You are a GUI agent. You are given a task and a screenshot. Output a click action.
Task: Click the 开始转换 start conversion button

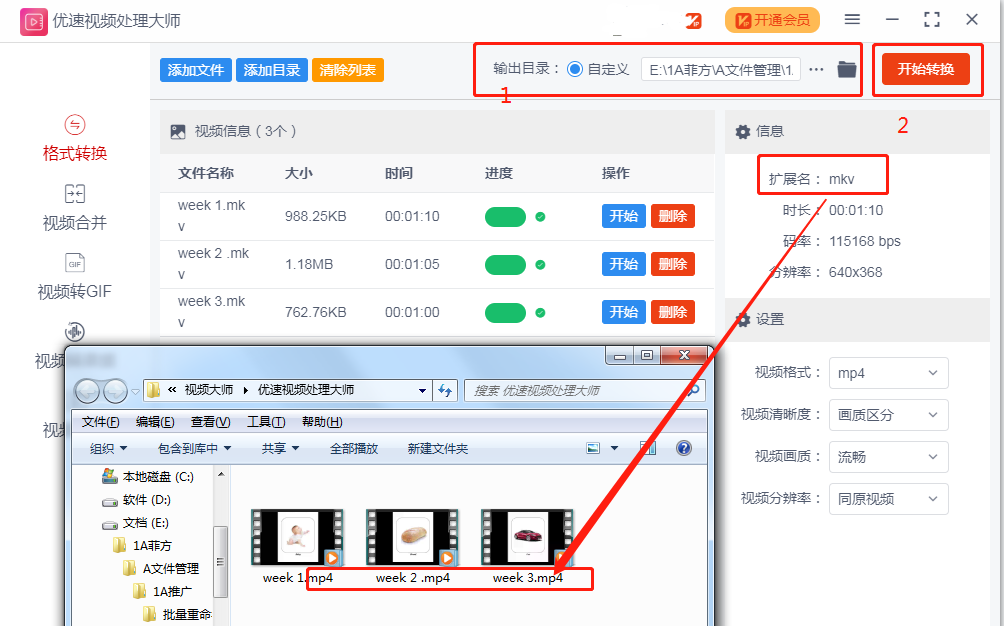point(925,69)
